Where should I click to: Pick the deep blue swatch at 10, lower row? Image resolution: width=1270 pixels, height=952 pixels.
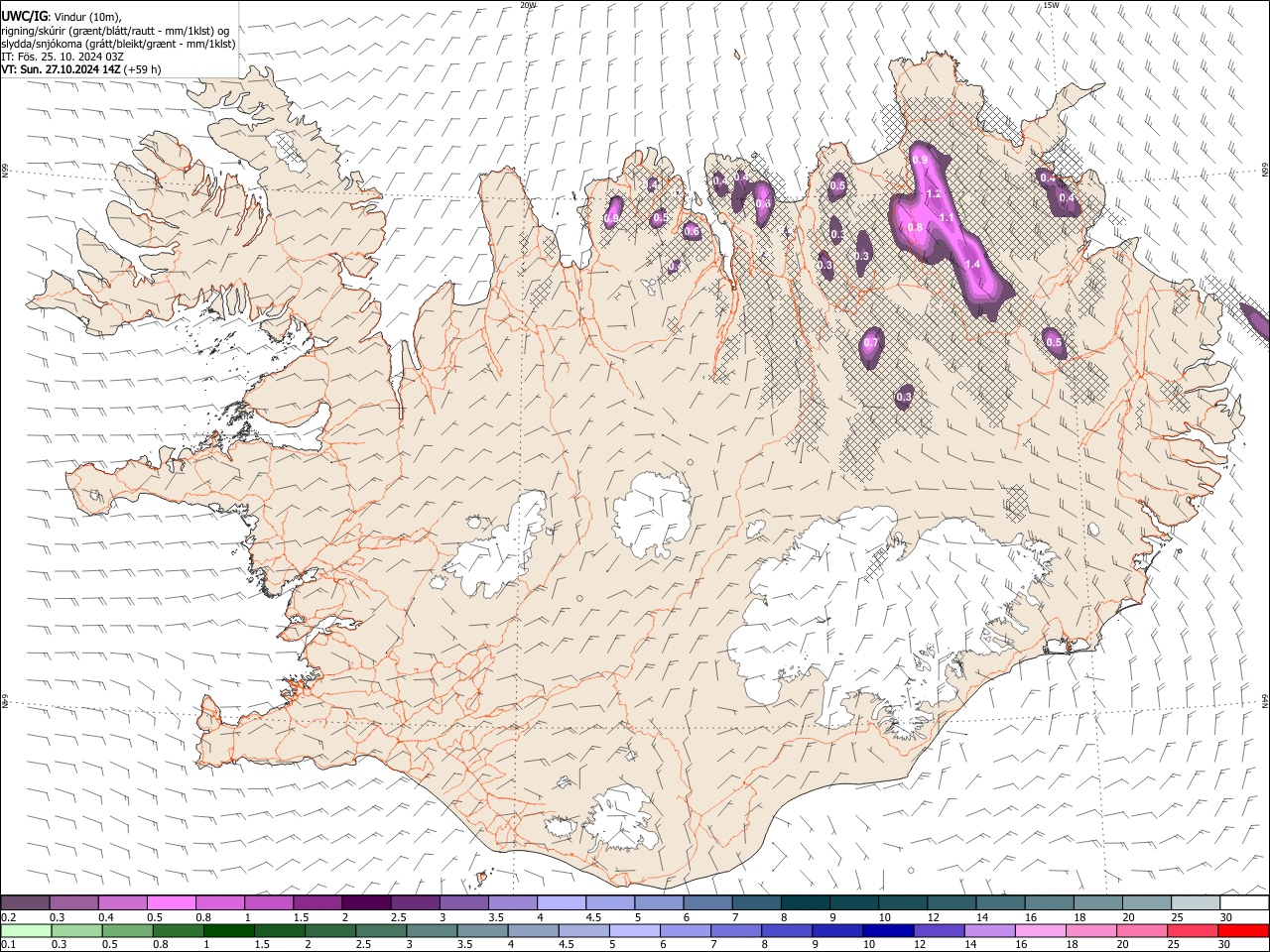tap(887, 930)
